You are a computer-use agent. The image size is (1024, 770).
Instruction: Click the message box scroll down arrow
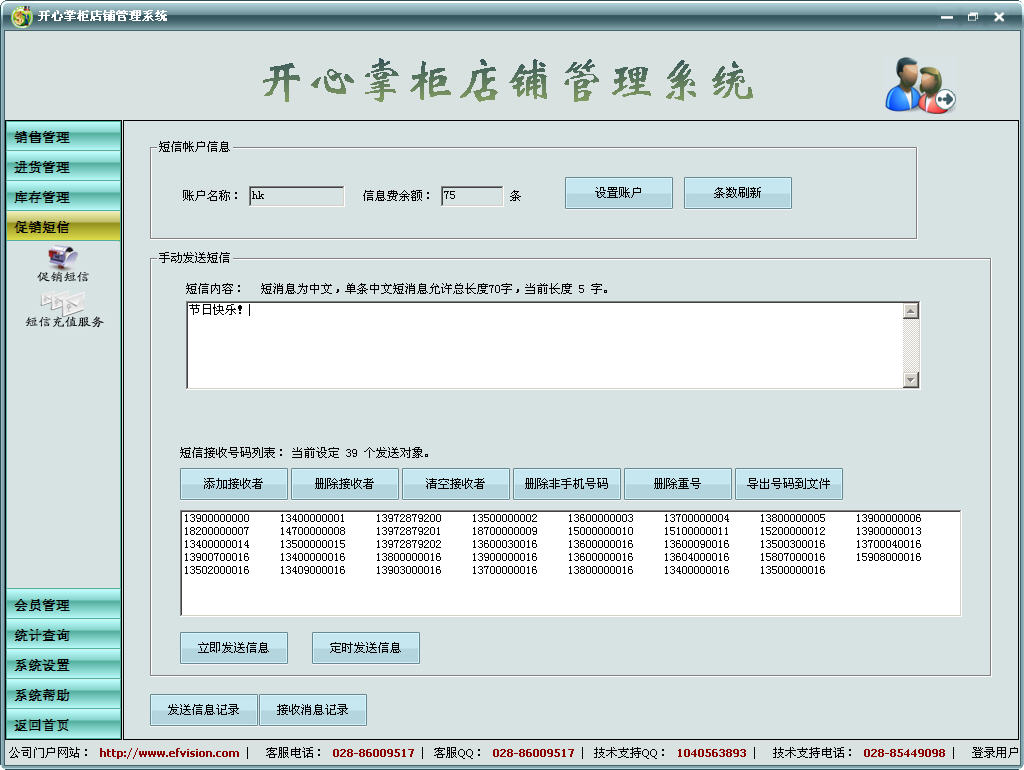911,379
